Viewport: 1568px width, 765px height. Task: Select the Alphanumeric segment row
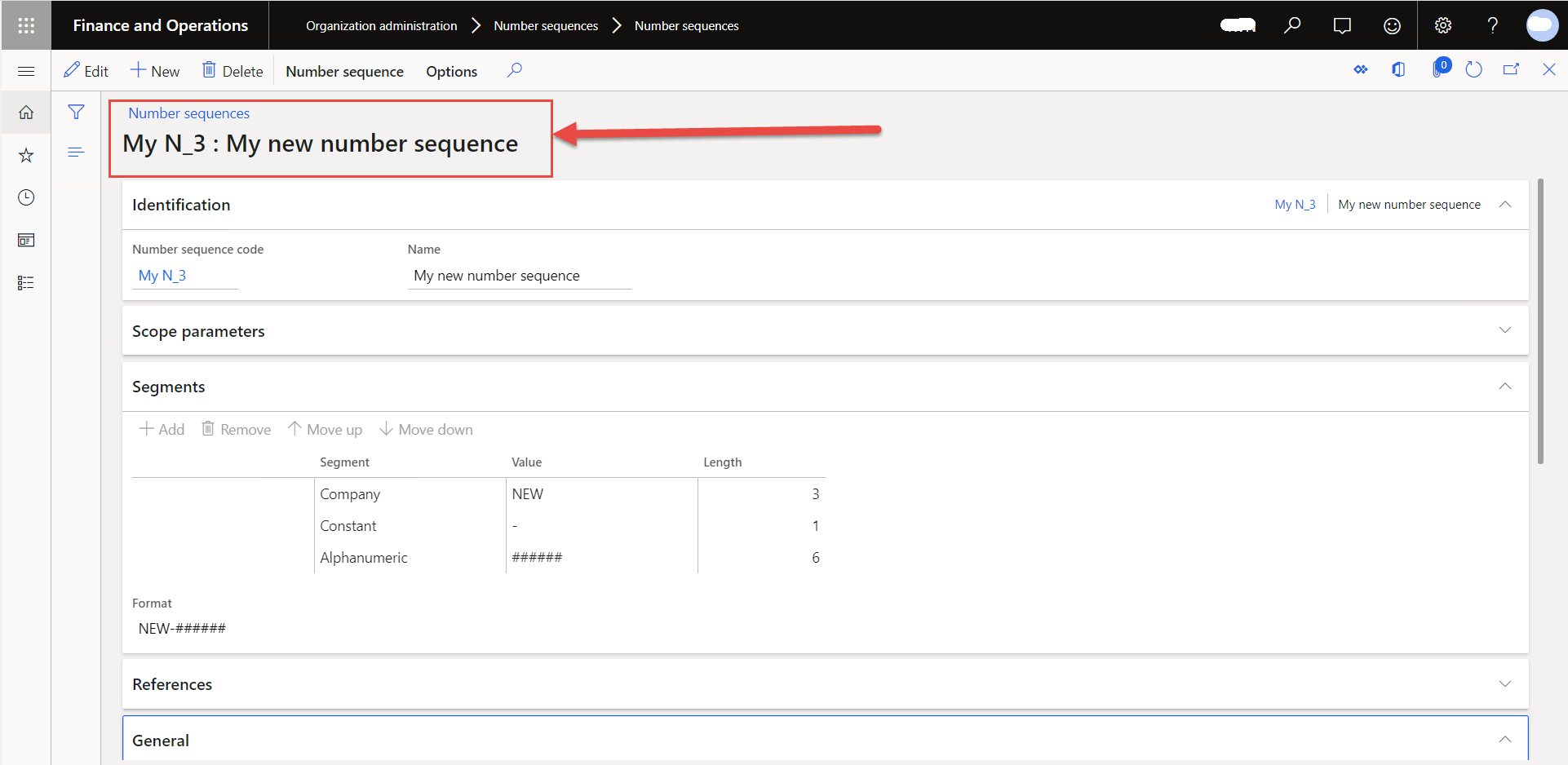[479, 558]
